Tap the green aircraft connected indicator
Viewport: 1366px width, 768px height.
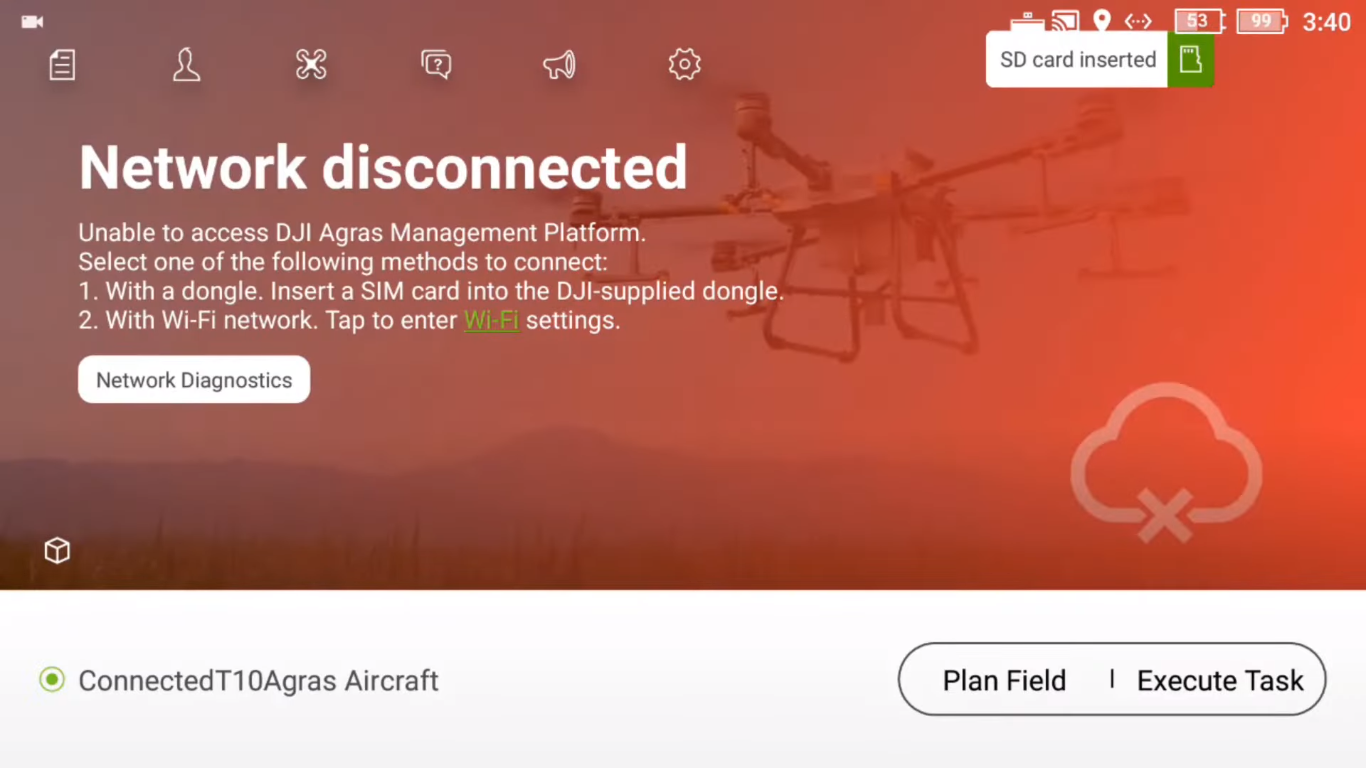point(52,680)
